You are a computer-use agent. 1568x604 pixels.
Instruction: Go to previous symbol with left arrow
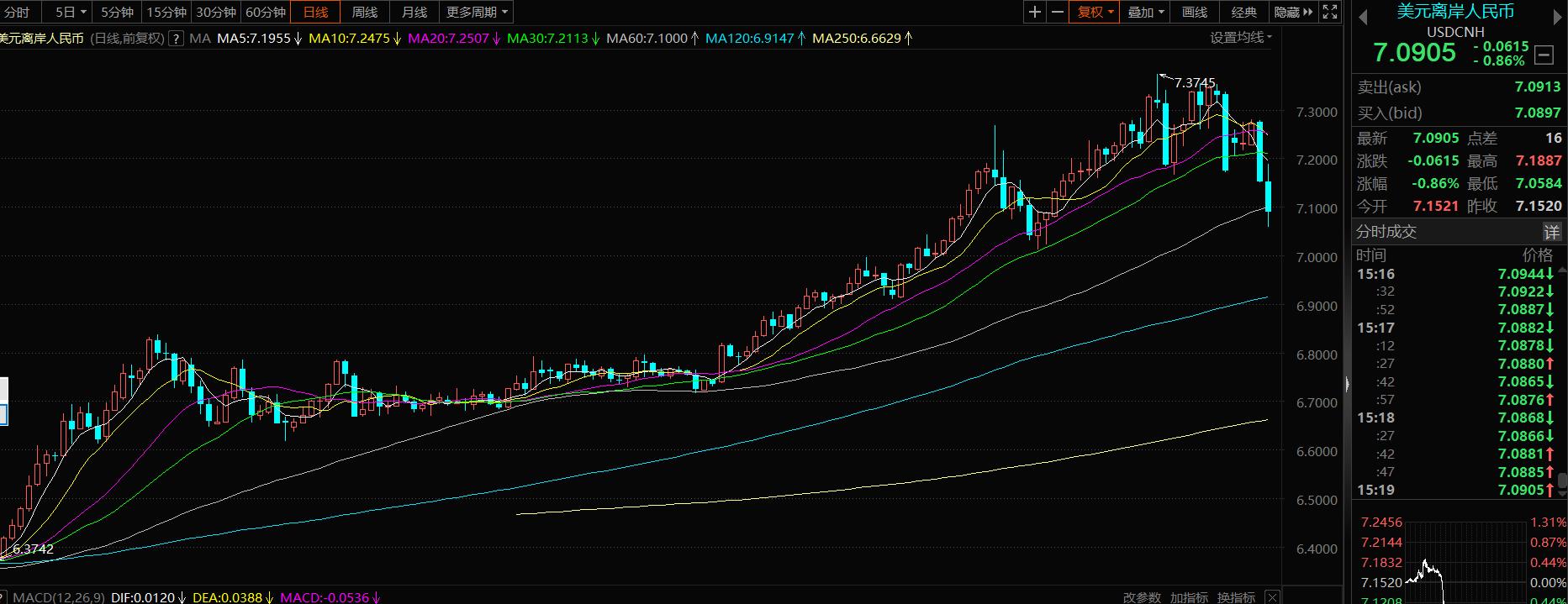[1363, 18]
